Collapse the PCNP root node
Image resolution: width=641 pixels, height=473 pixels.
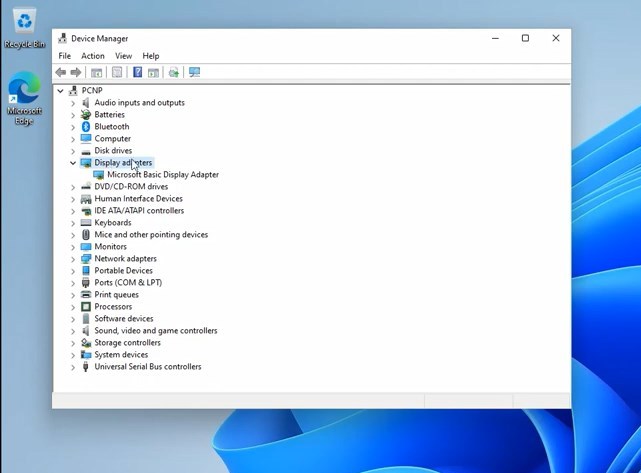(61, 91)
